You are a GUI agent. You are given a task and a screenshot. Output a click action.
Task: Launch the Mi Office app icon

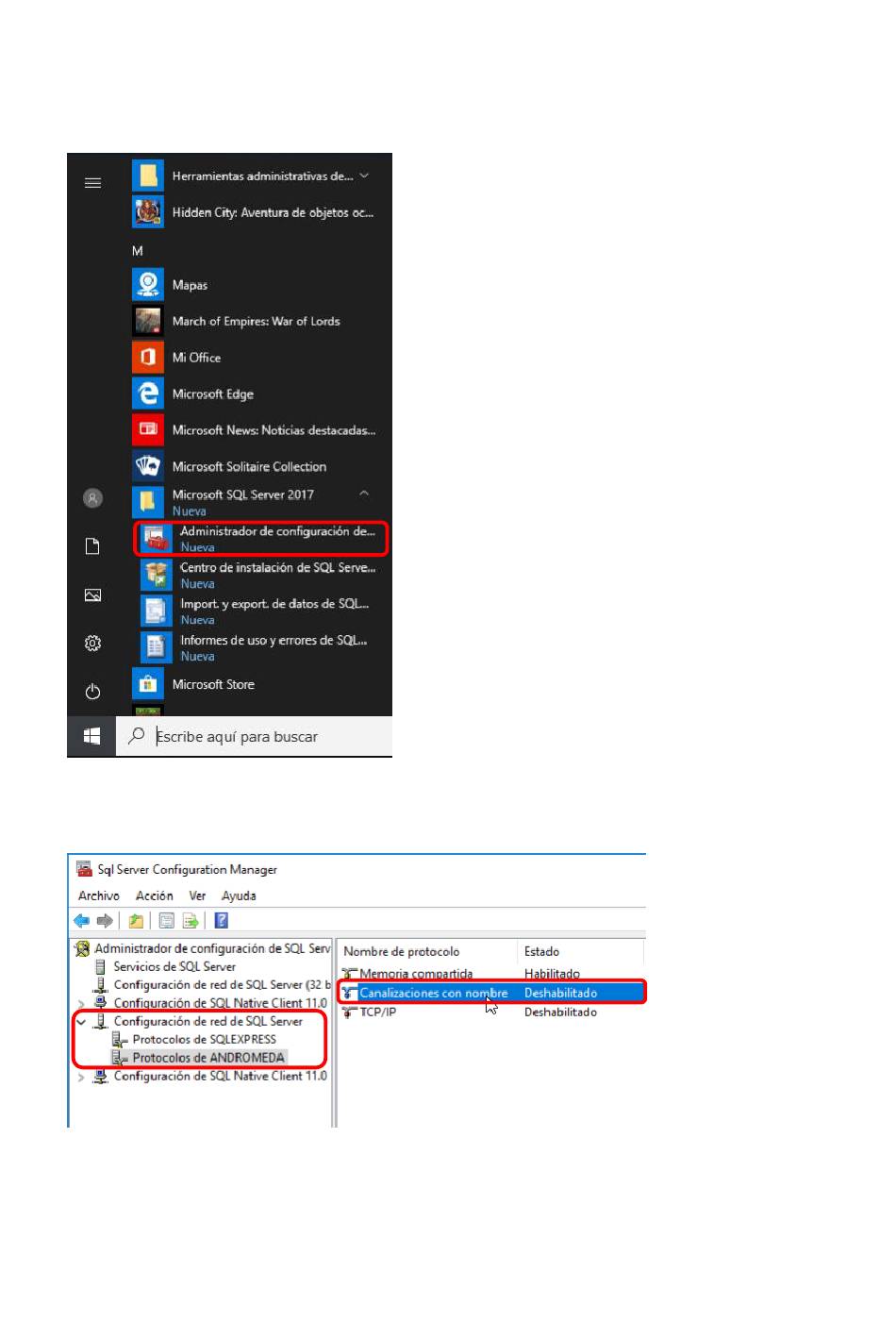pyautogui.click(x=148, y=357)
